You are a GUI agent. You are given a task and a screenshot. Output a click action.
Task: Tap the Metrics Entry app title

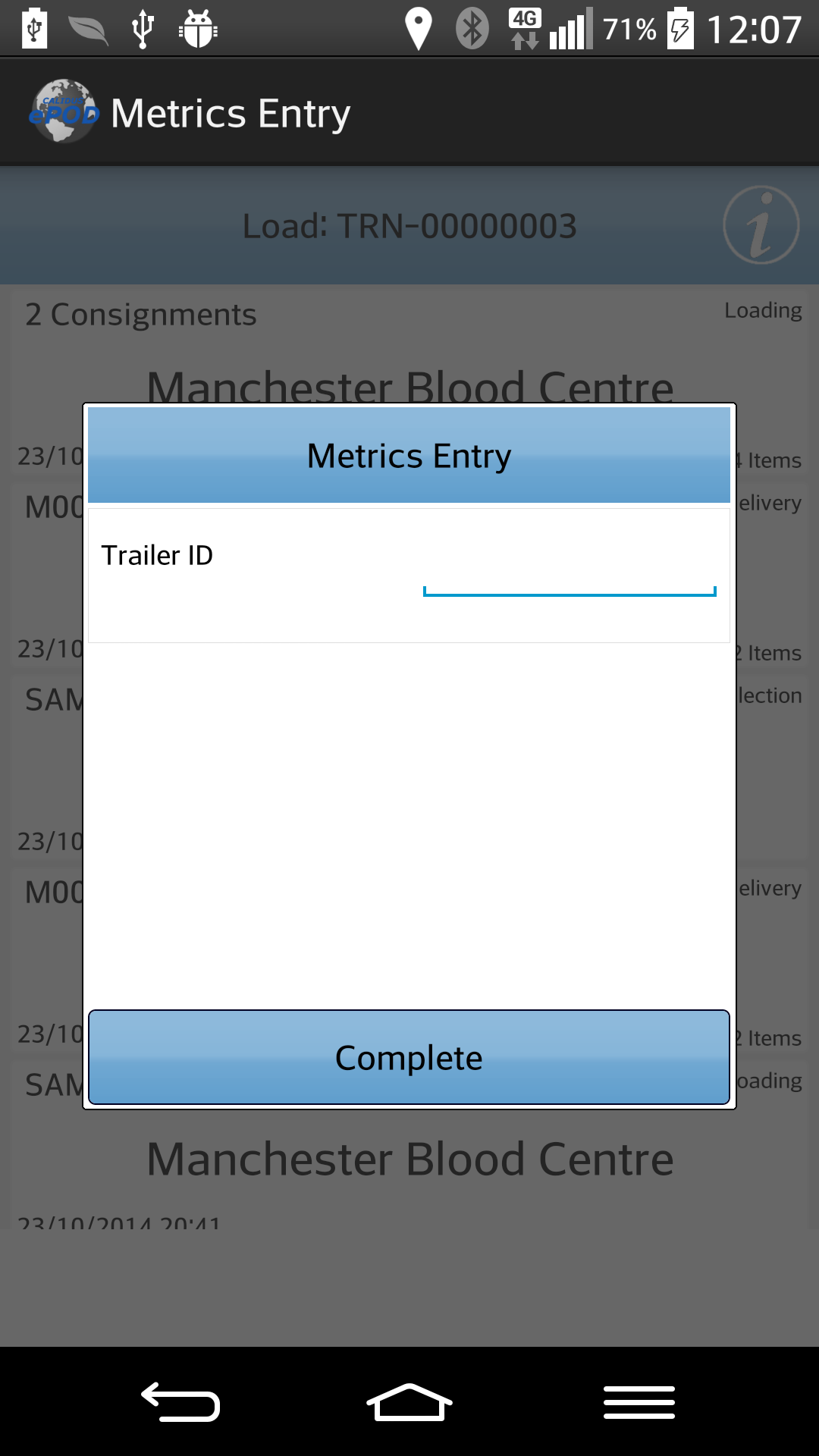point(231,114)
